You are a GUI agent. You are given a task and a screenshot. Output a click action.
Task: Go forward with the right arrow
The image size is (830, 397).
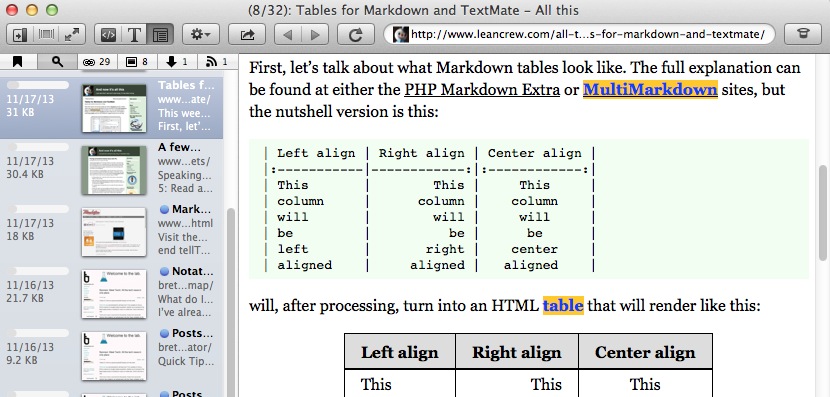(315, 35)
